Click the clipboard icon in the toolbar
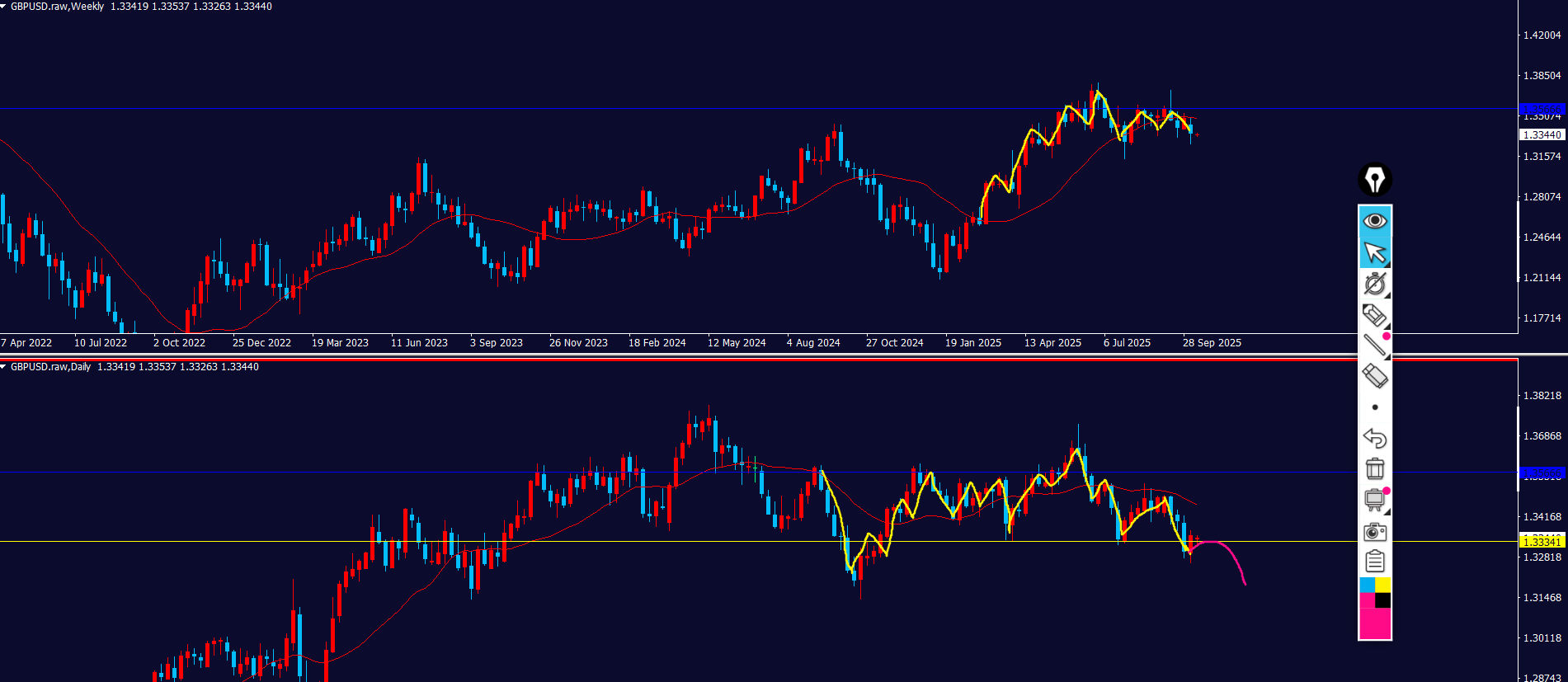 [1374, 562]
